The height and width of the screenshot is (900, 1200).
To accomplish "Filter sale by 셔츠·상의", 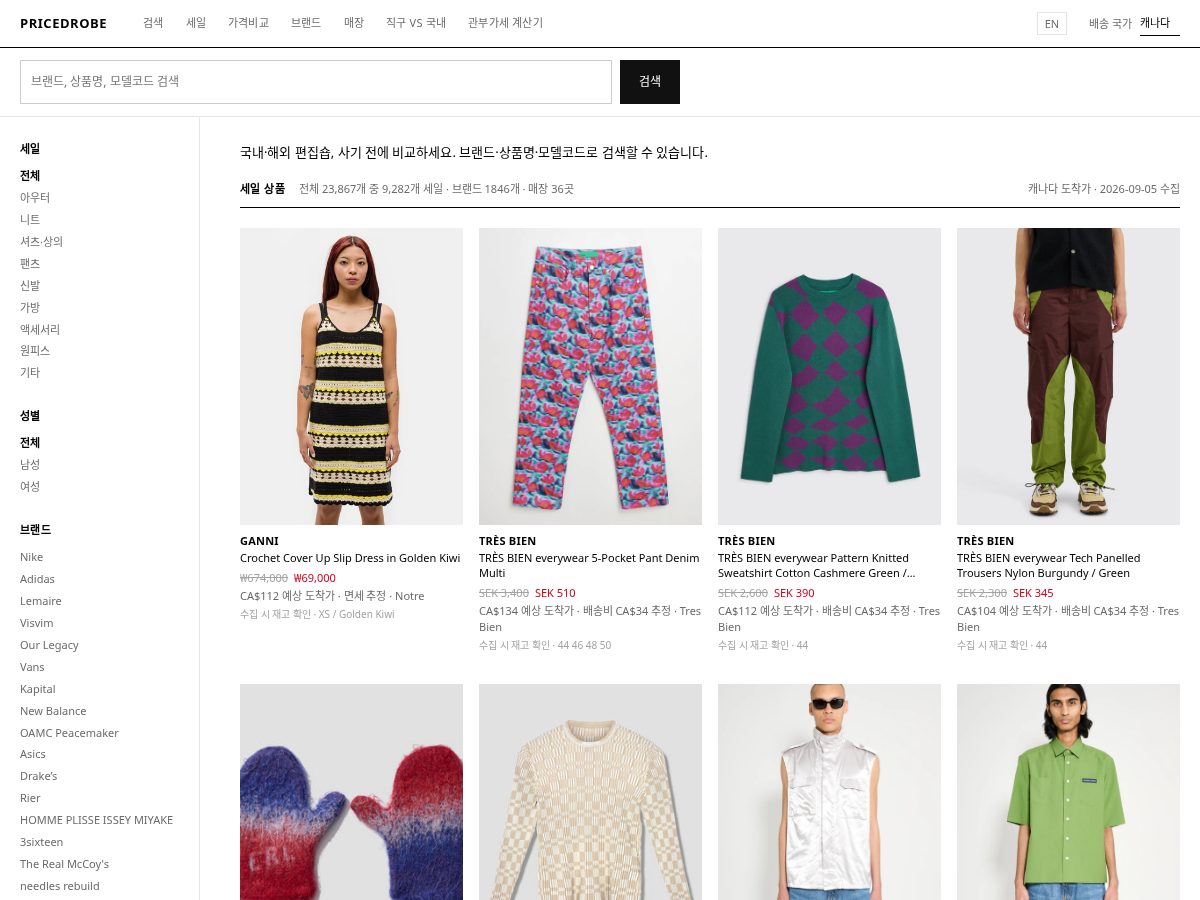I will tap(42, 241).
